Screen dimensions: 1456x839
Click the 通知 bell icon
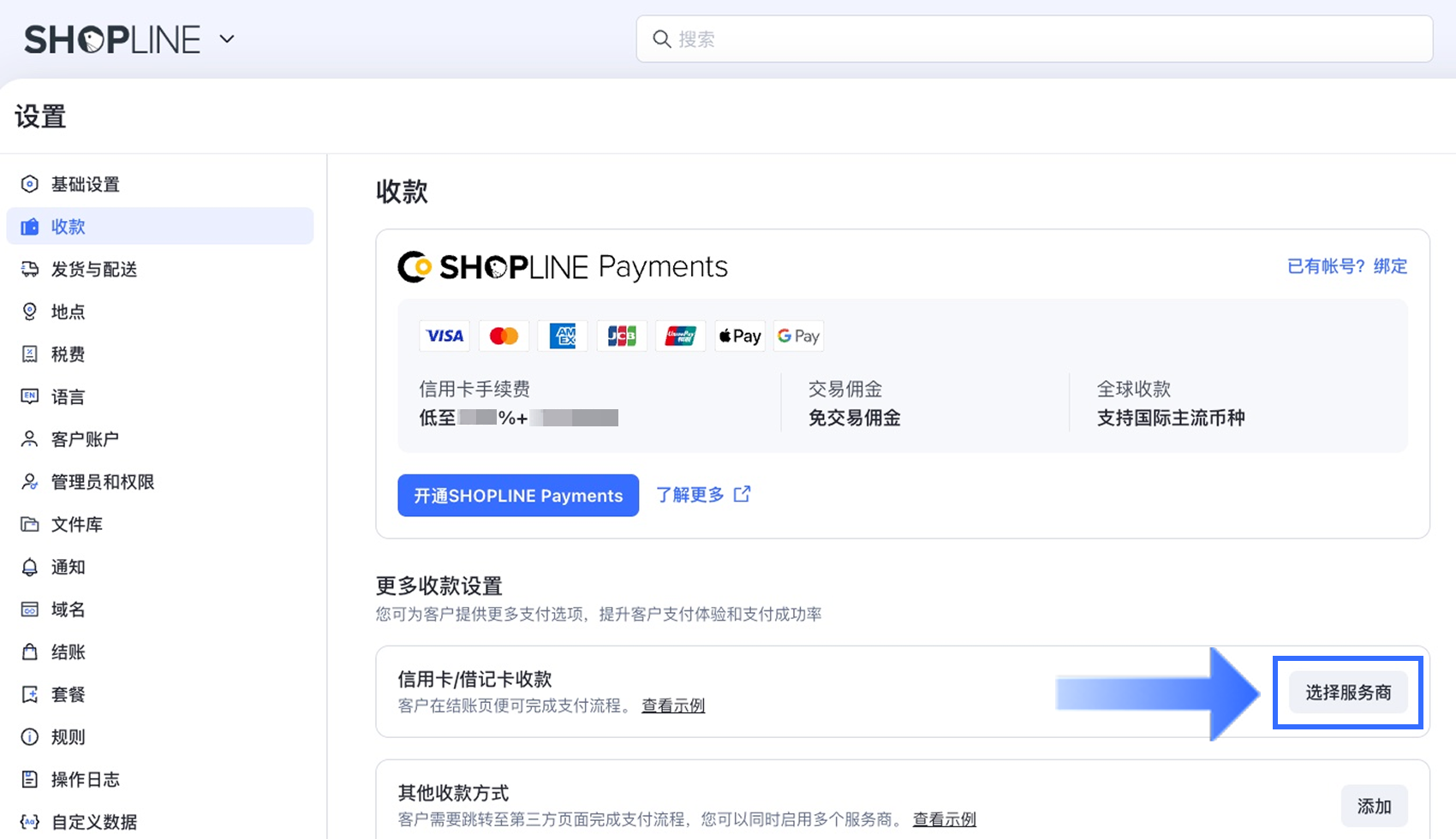(30, 567)
